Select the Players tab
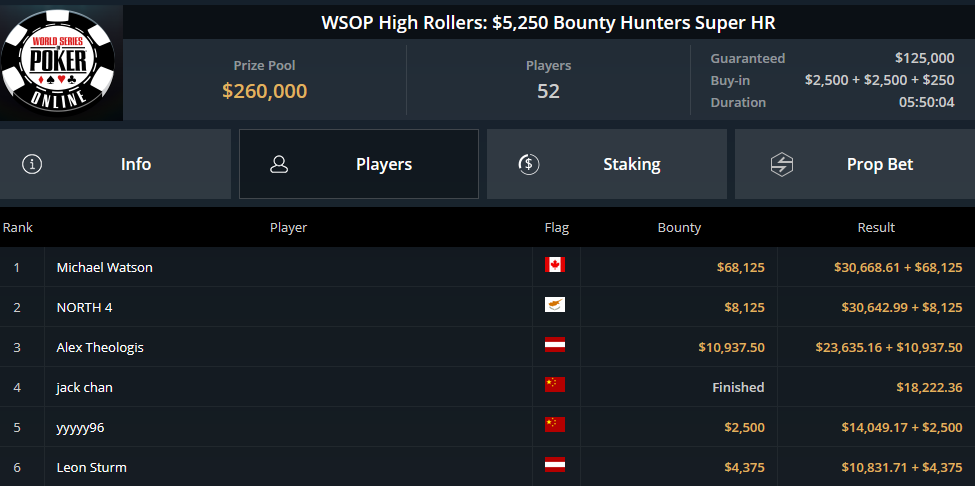The image size is (975, 486). click(383, 165)
